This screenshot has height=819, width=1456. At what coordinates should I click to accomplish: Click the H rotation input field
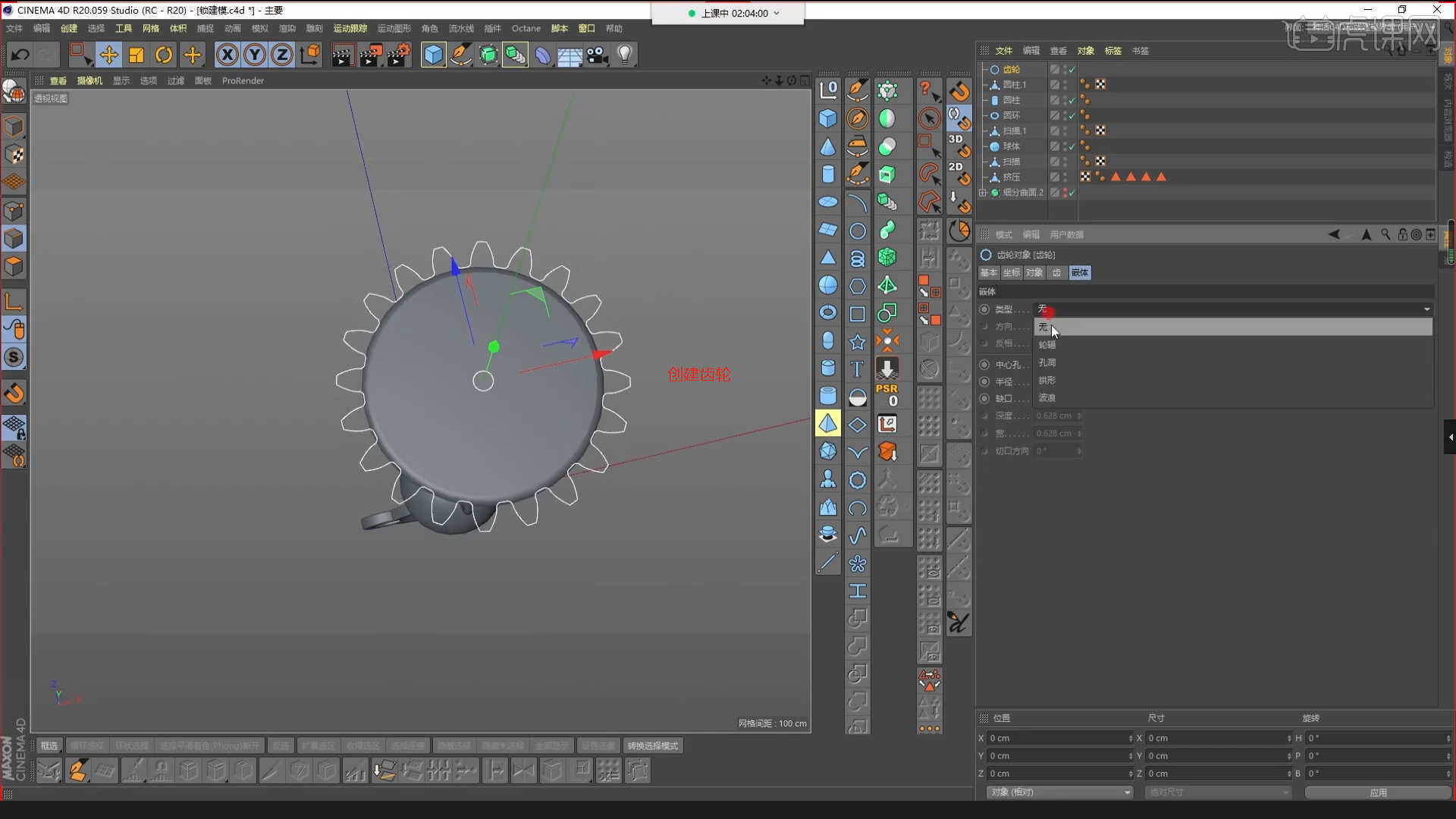[1378, 738]
